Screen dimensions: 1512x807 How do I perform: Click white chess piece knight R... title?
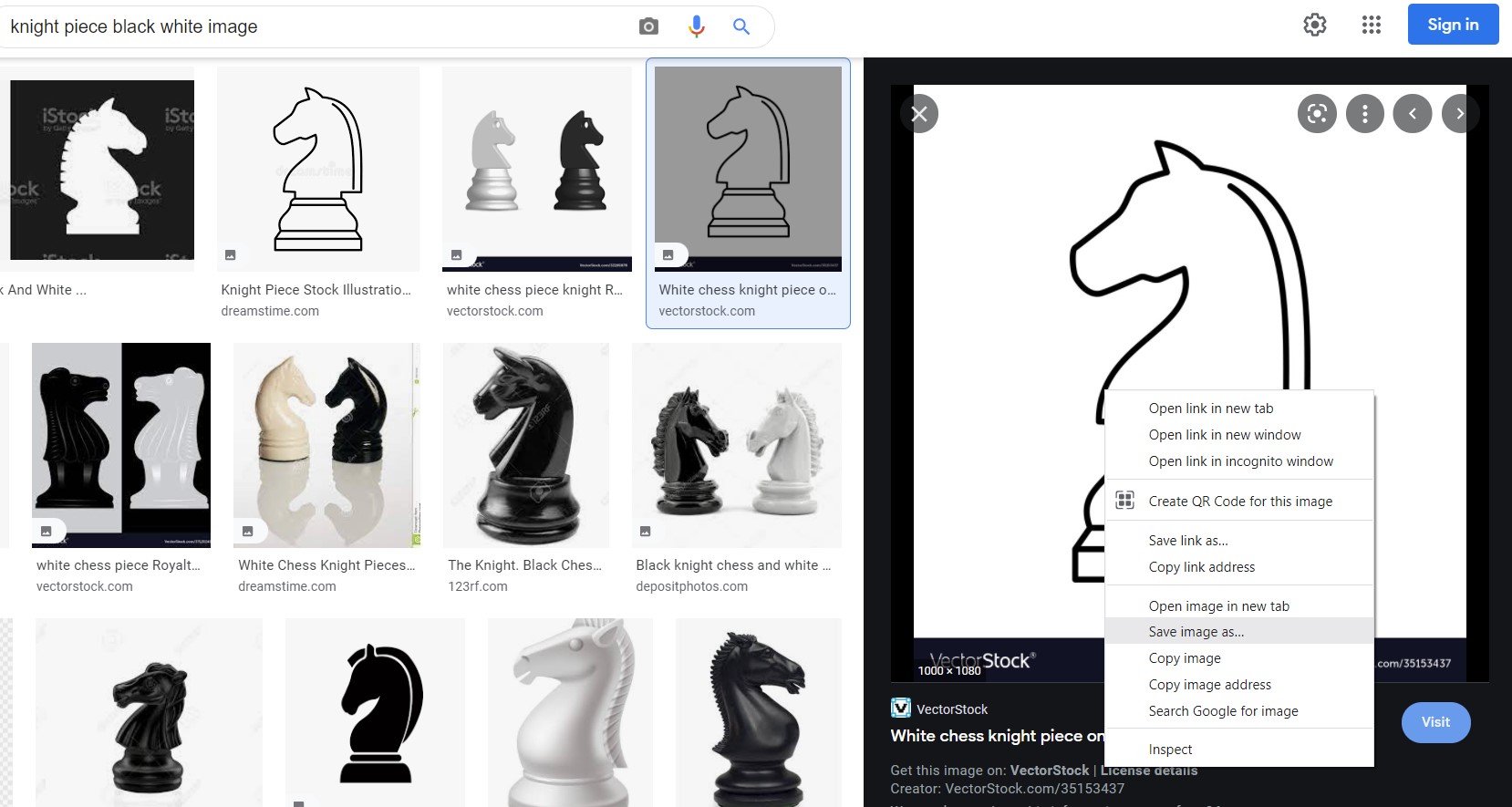click(x=534, y=290)
